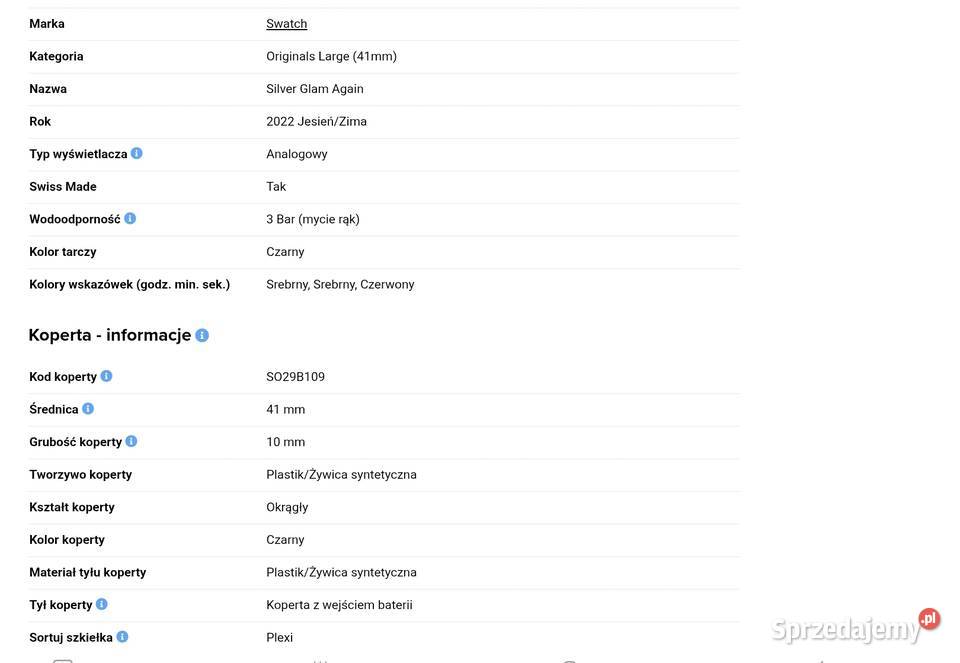Viewport: 960px width, 663px height.
Task: Click the 3 Bar (mycie rąk) value
Action: point(313,219)
